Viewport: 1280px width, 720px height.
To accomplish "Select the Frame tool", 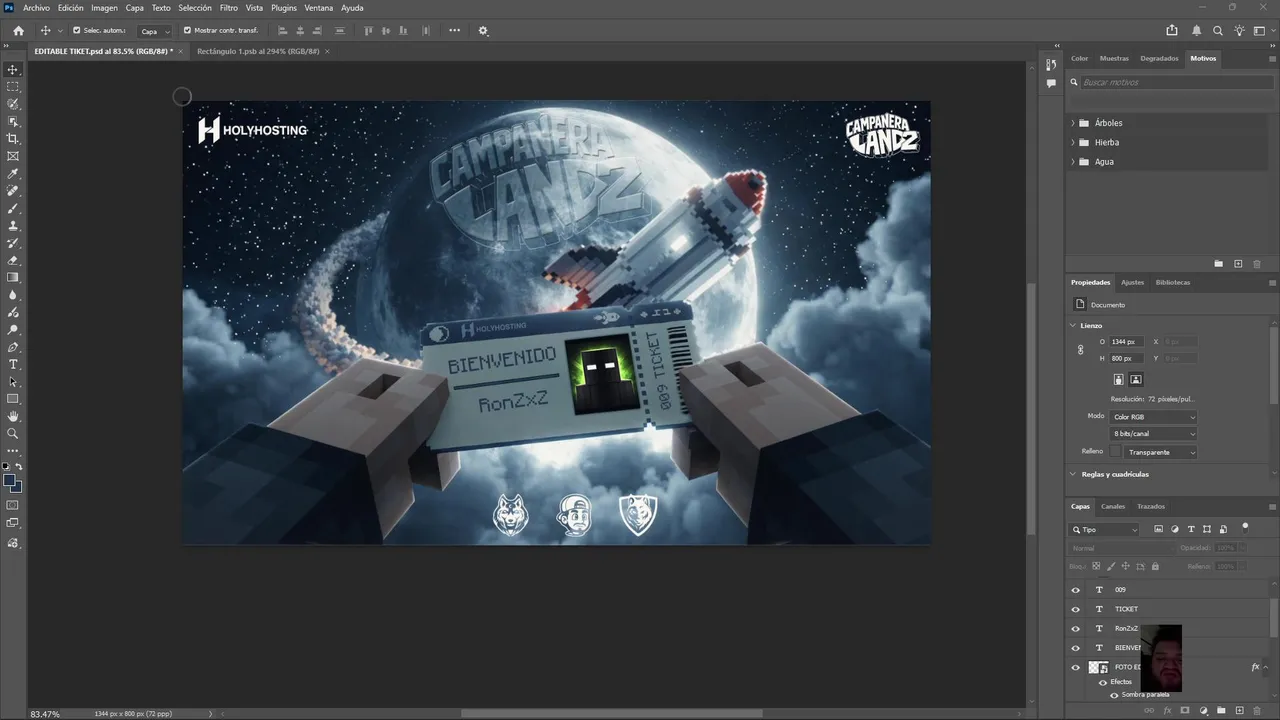I will (x=13, y=156).
